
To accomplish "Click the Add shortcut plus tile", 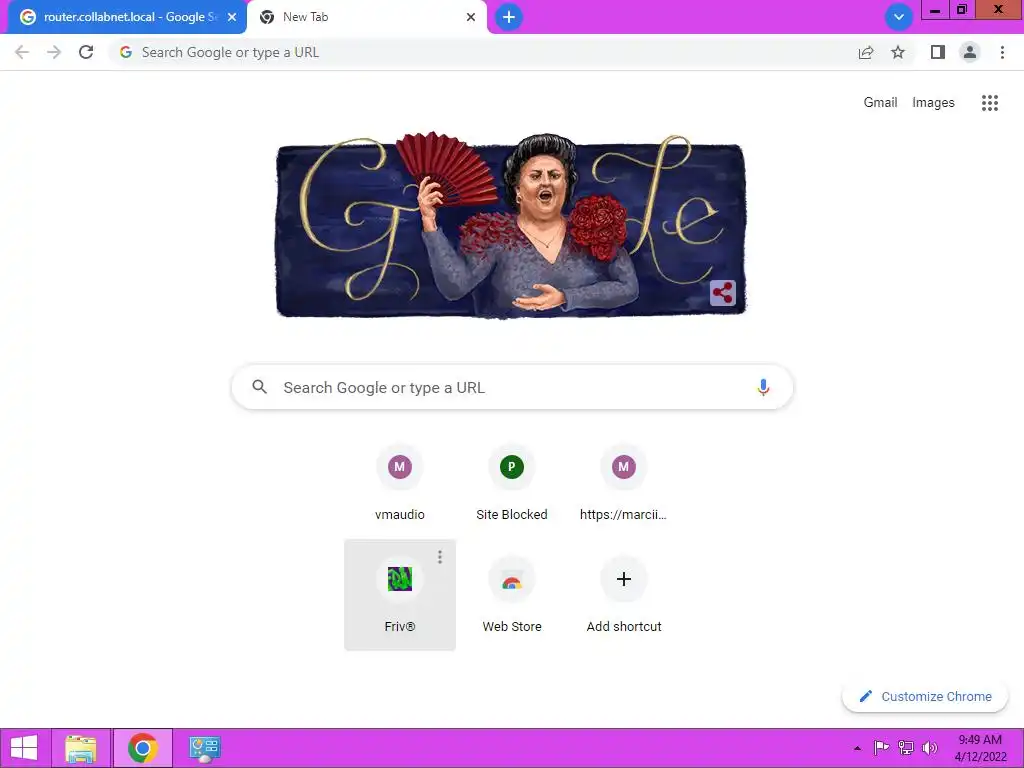I will pyautogui.click(x=624, y=595).
